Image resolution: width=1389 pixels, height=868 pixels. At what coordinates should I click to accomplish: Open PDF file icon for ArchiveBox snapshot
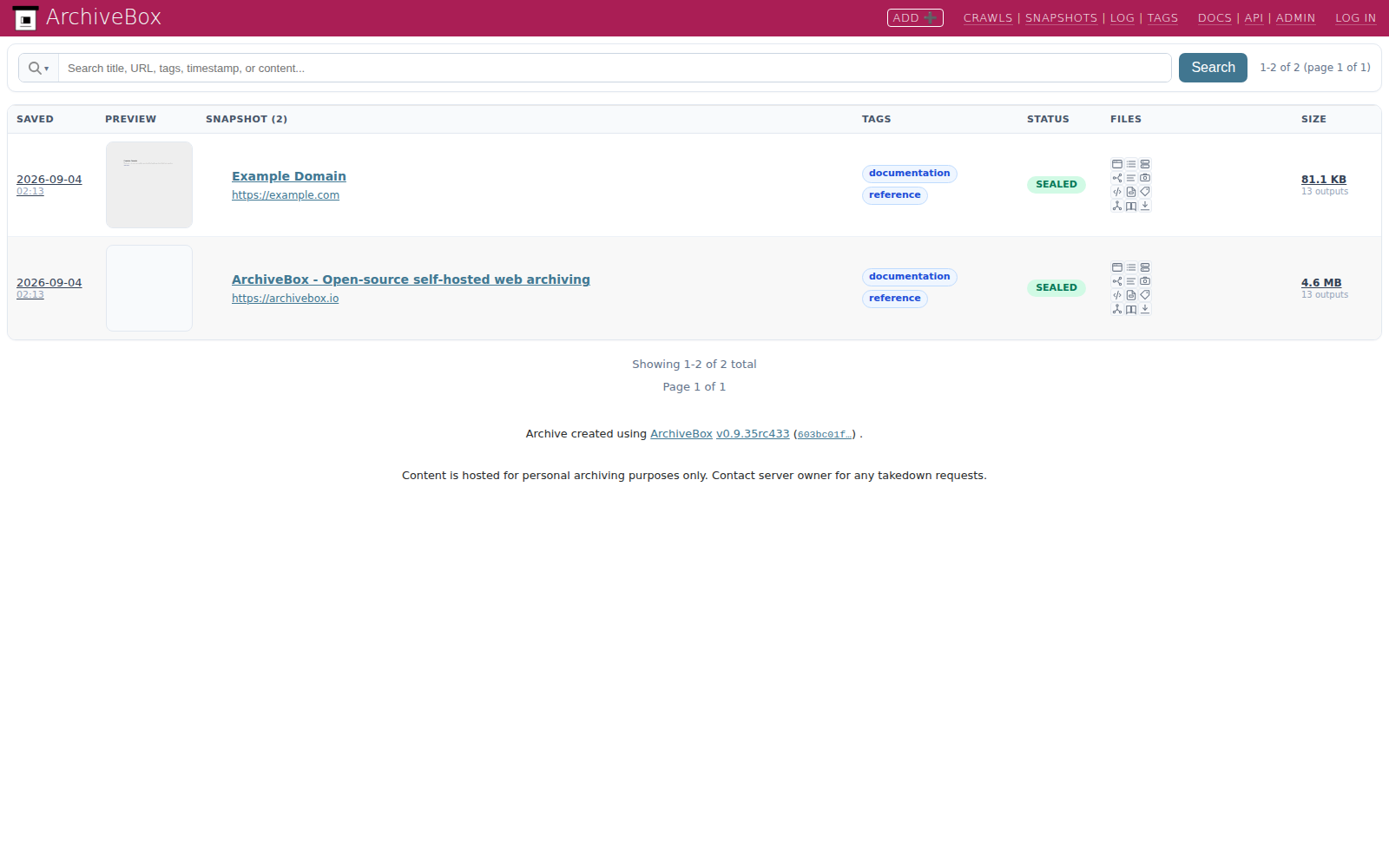(1131, 295)
